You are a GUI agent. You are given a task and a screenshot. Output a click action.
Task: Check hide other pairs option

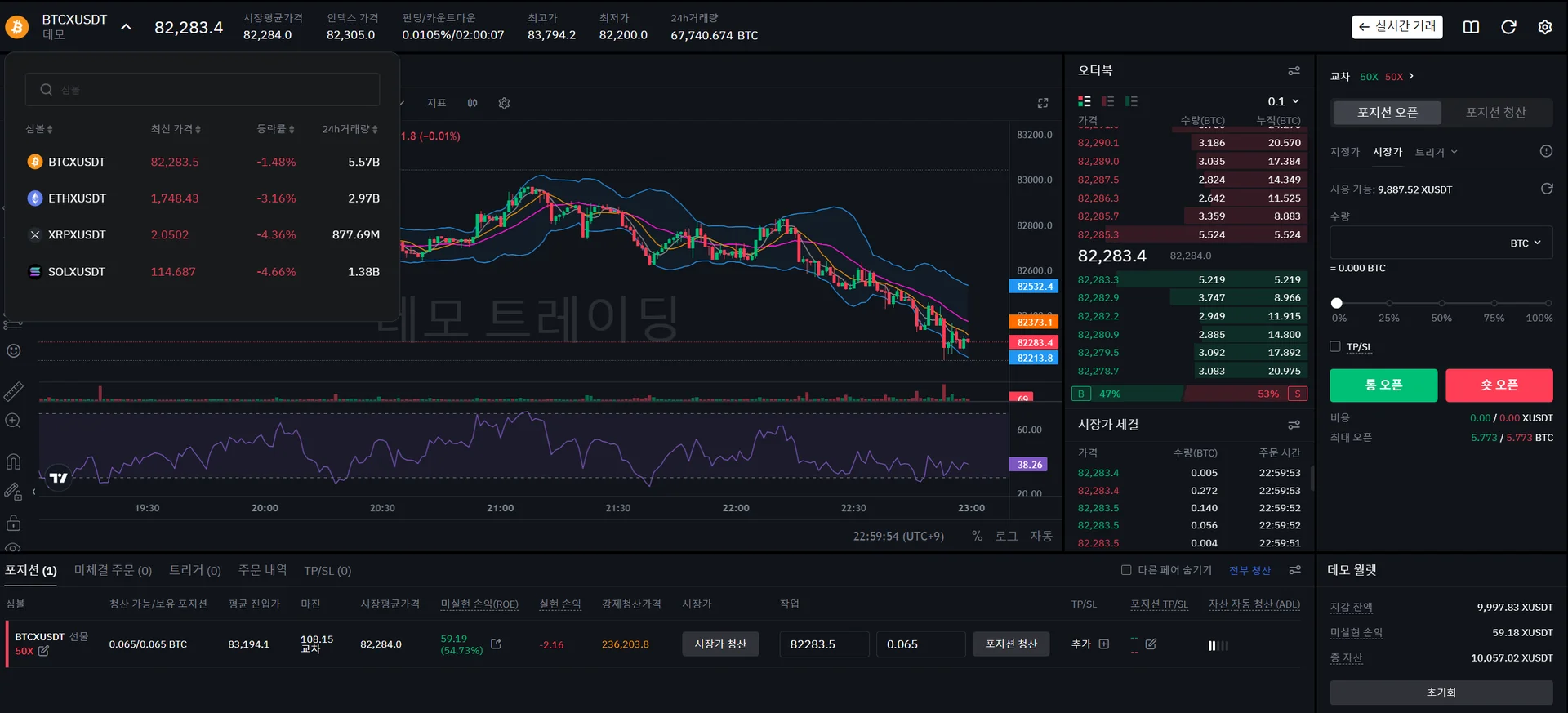(1126, 570)
